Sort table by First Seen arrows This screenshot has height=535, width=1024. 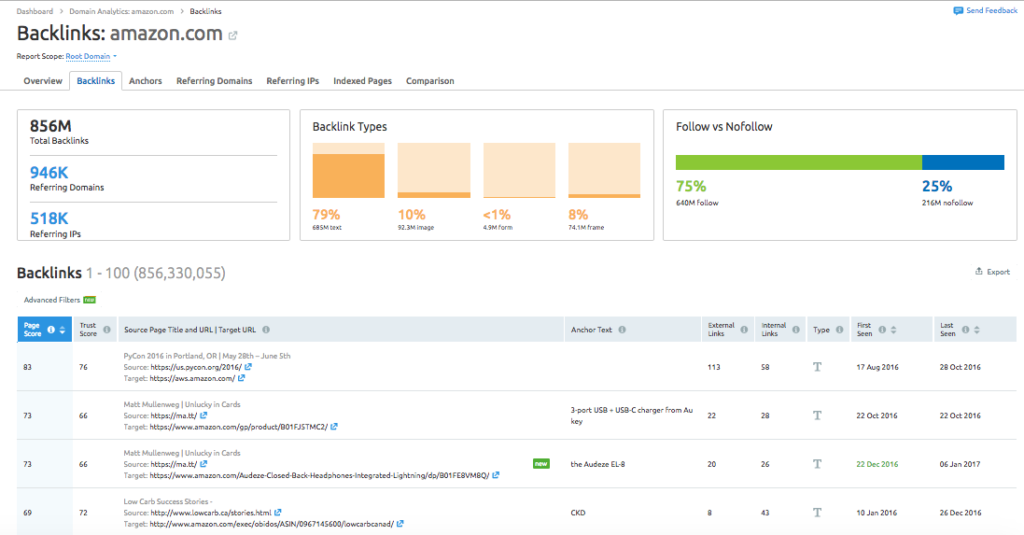pos(893,330)
